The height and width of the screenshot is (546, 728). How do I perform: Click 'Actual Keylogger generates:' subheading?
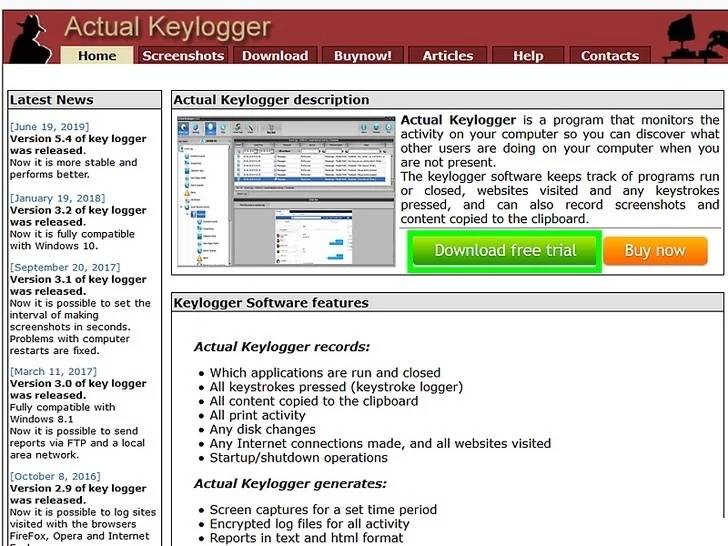click(290, 484)
